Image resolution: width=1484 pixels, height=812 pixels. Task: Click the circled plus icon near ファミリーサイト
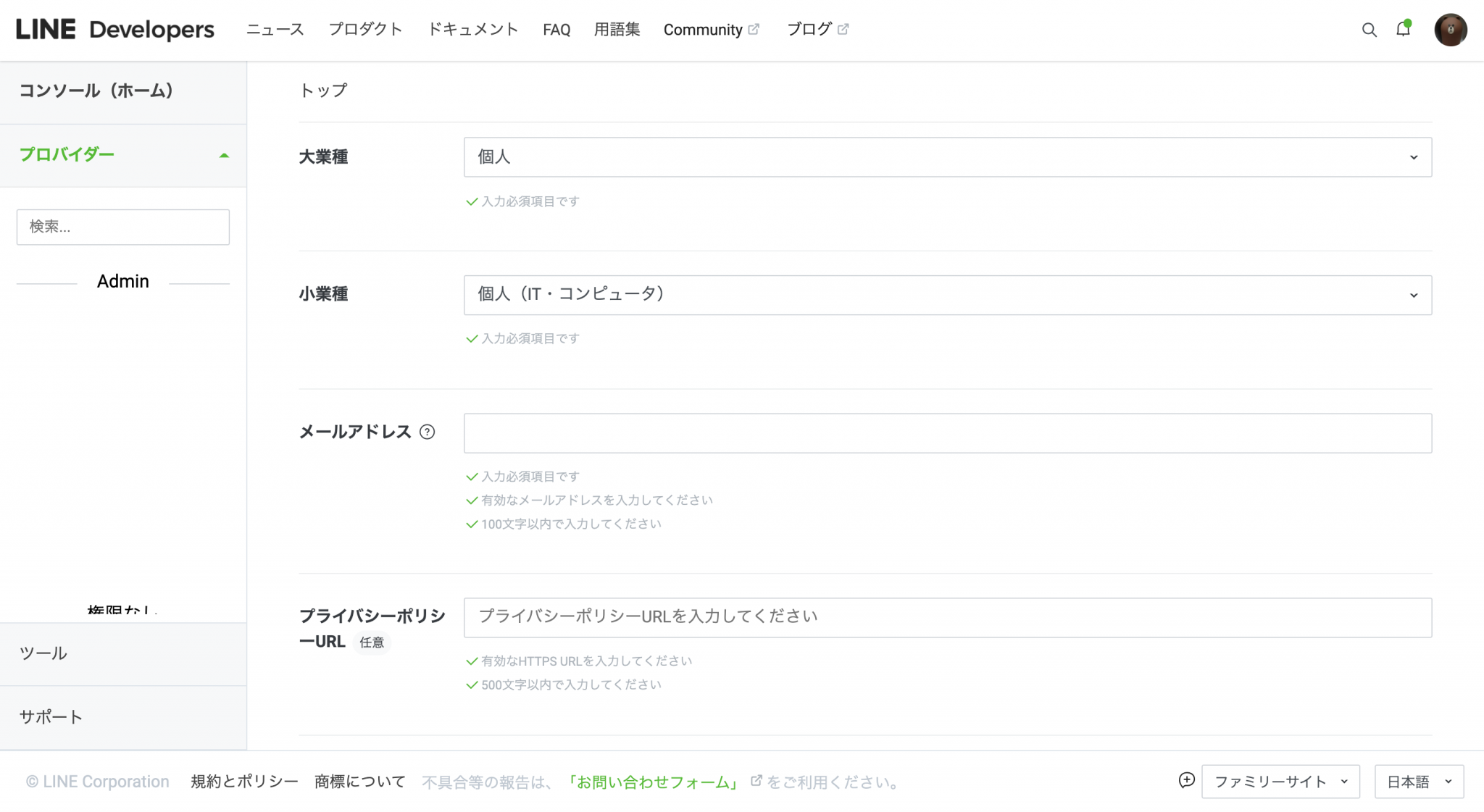(x=1186, y=781)
